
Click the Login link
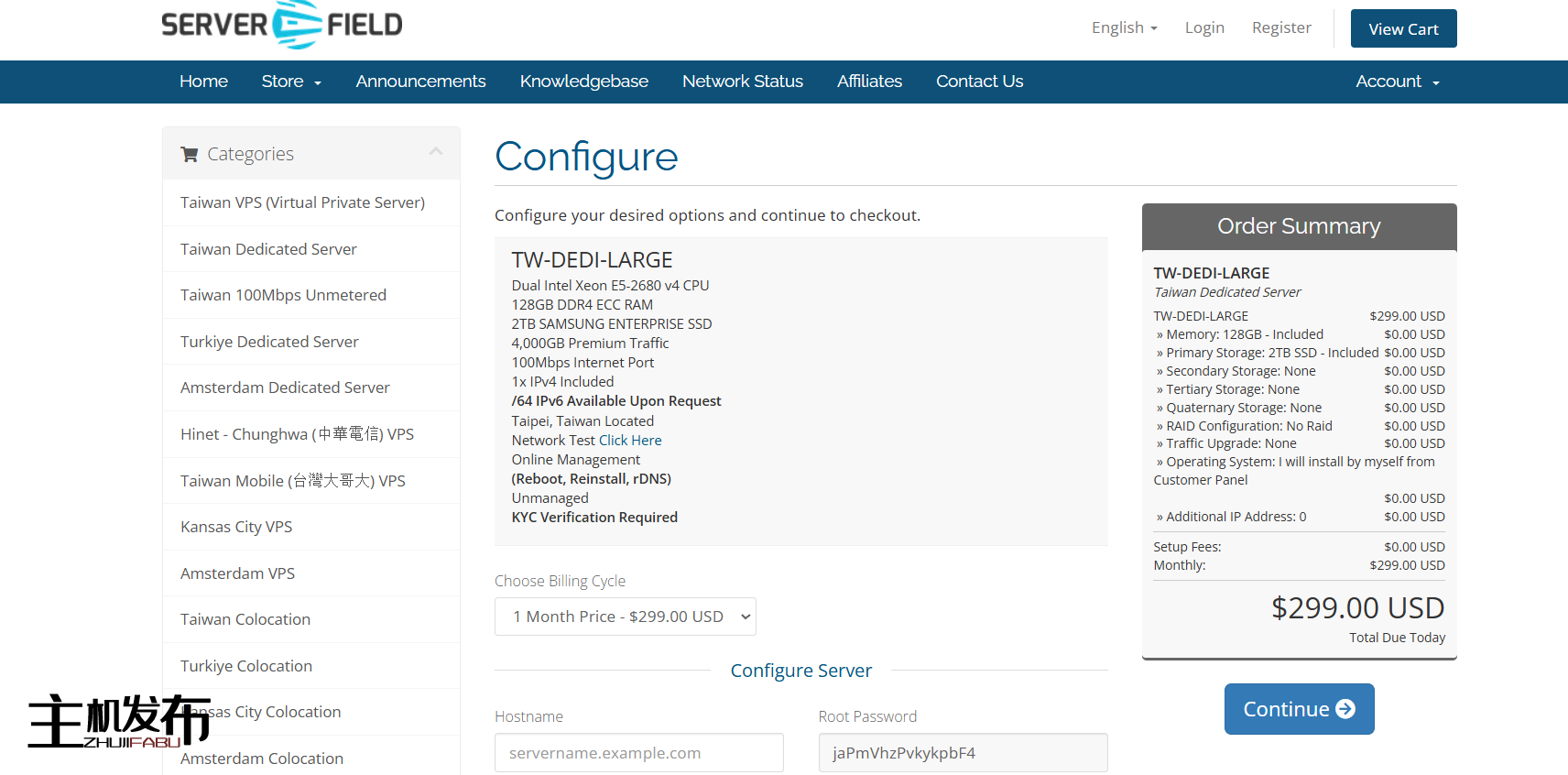pyautogui.click(x=1203, y=27)
